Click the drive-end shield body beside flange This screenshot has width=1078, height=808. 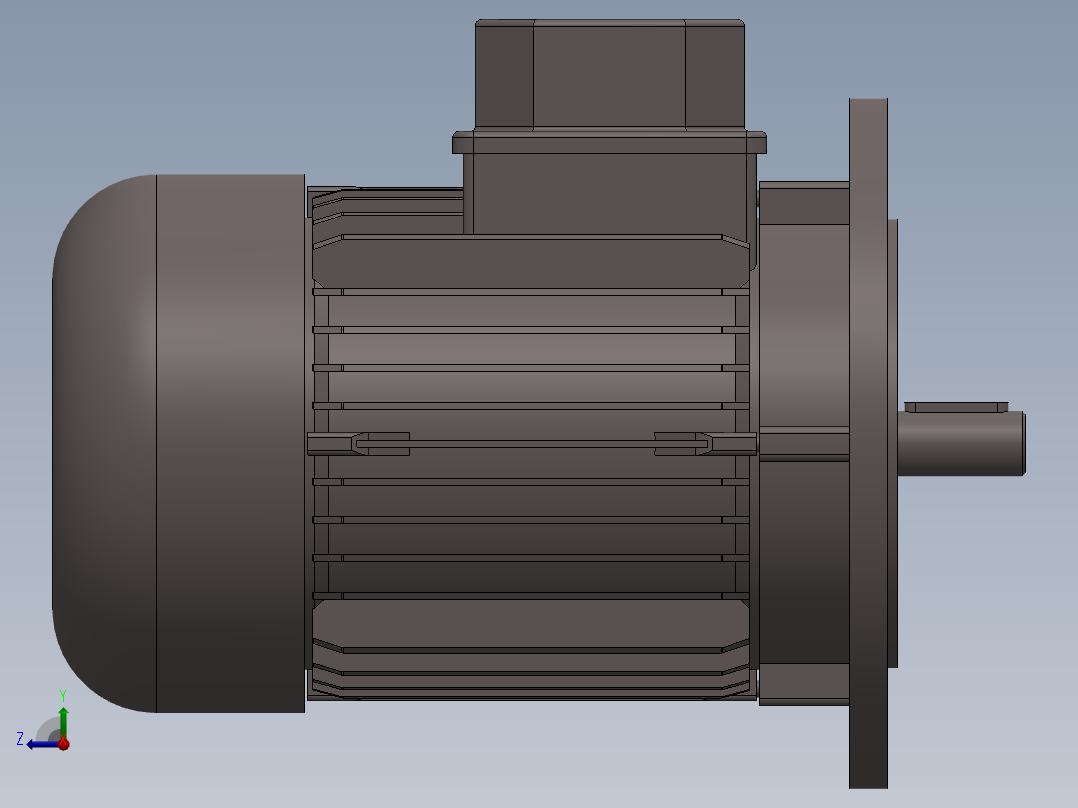[804, 444]
